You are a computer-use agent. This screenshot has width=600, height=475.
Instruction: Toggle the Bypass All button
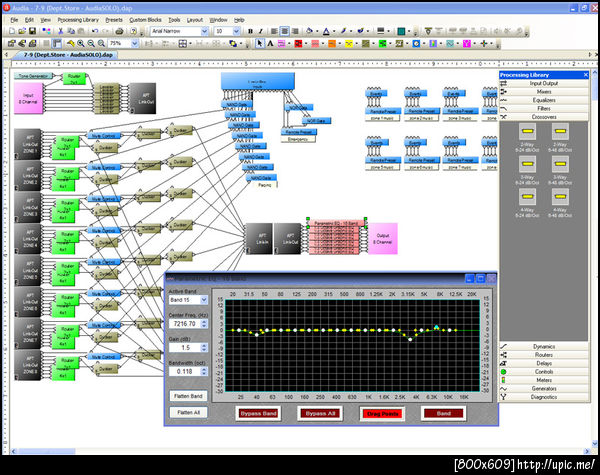tap(320, 413)
